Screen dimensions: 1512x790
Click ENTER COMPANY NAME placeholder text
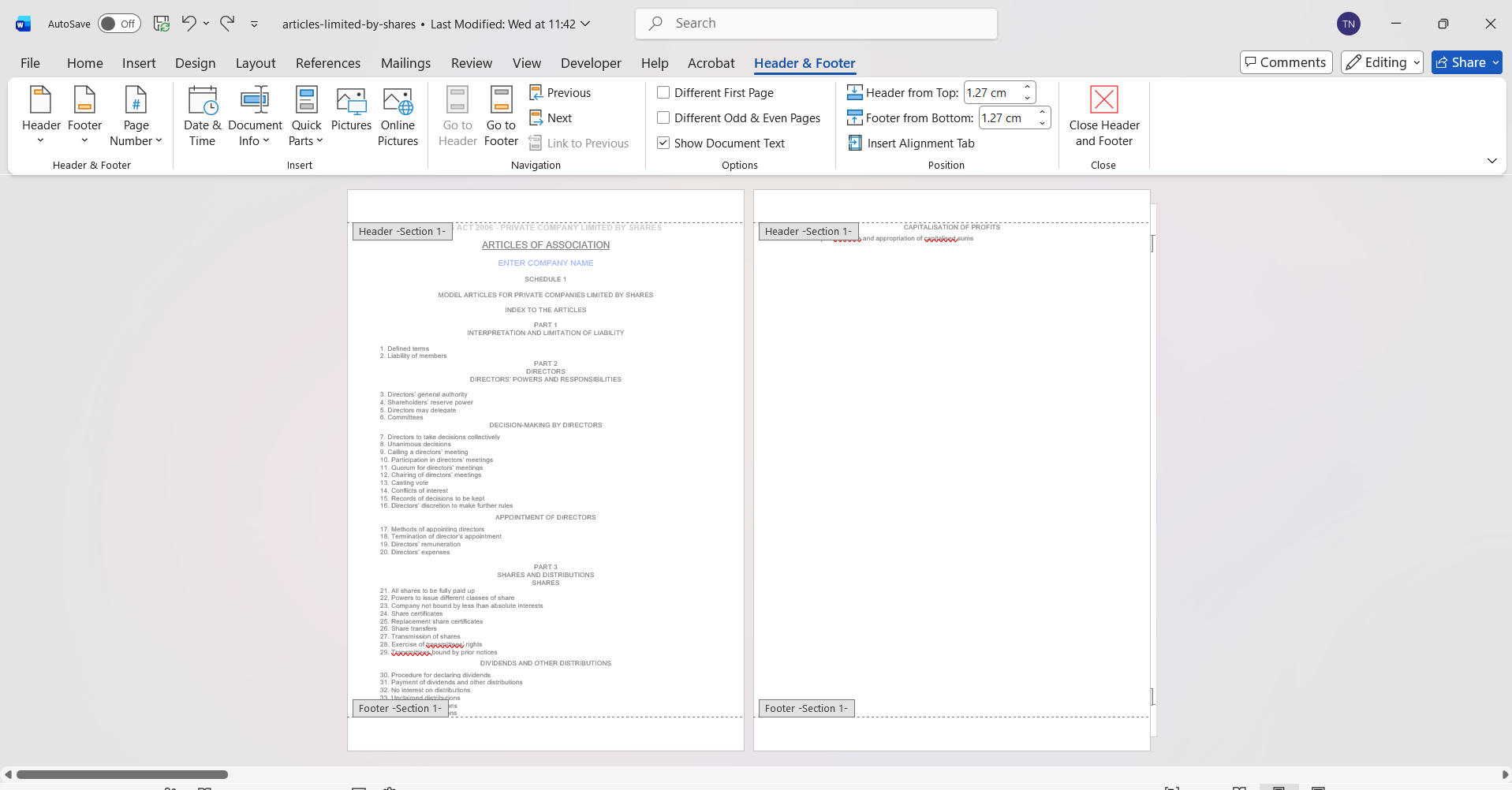(x=546, y=263)
